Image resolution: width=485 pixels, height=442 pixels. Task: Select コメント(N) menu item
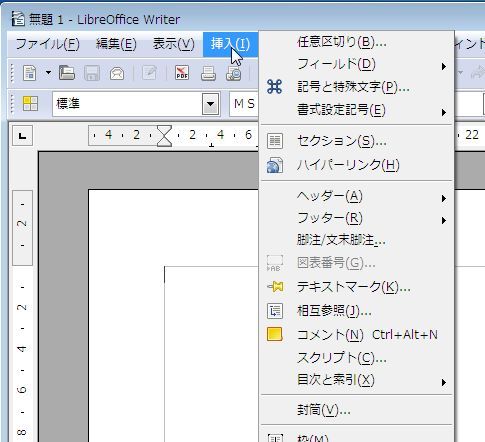357,335
